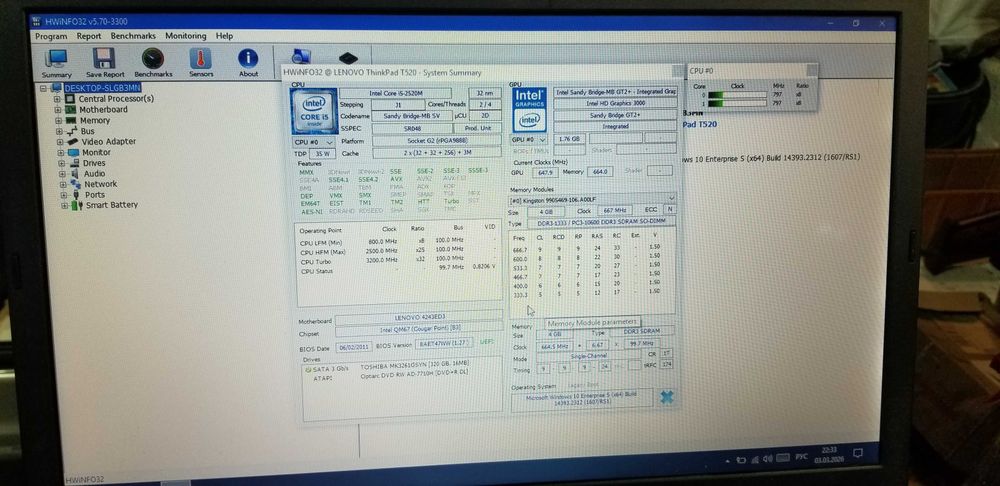The image size is (1000, 486).
Task: Show the About info icon
Action: tap(248, 59)
